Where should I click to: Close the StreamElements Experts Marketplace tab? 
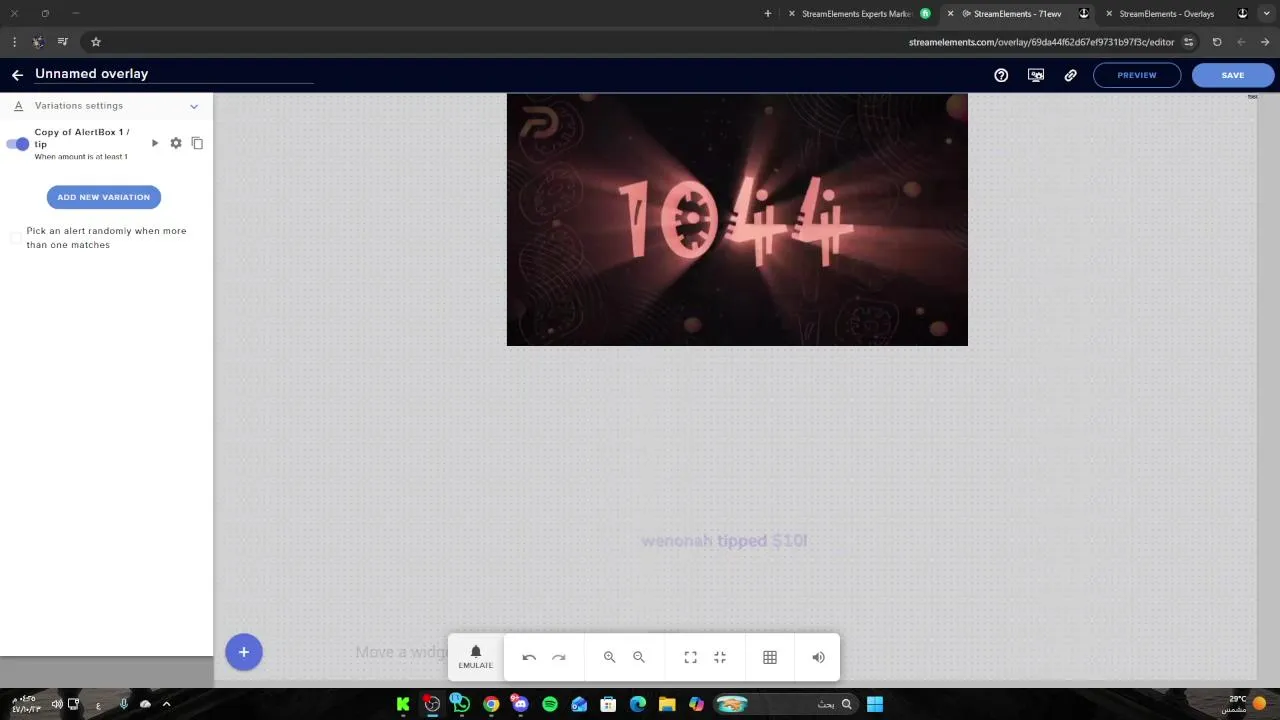click(792, 14)
